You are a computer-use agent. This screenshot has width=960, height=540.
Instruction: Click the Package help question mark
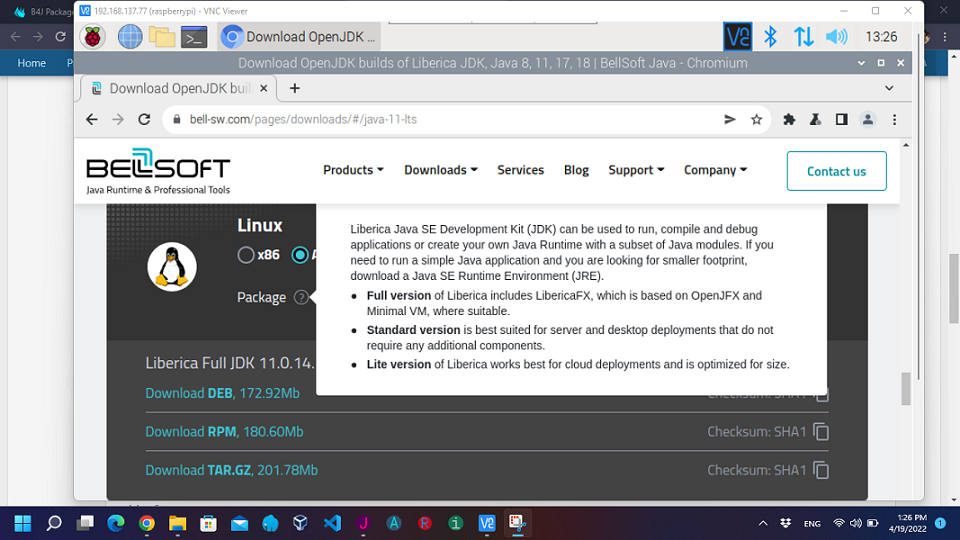301,298
